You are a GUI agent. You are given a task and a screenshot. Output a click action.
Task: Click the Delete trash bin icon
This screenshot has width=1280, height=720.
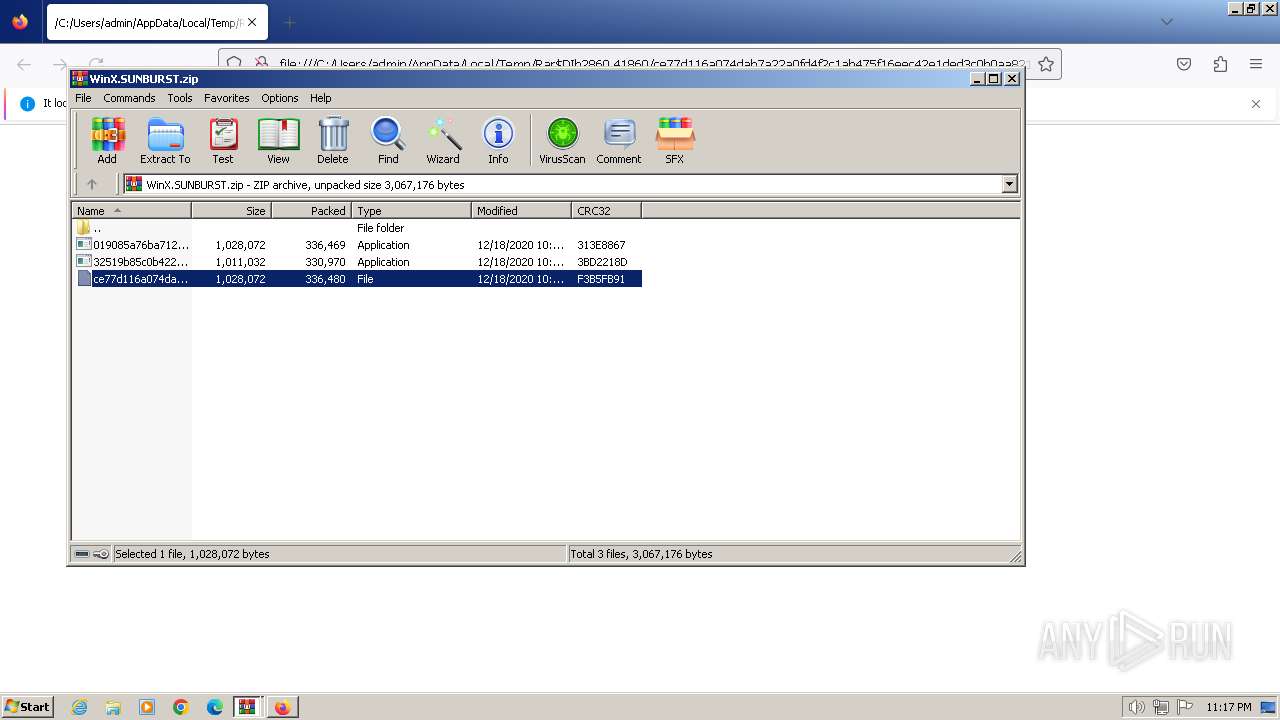333,140
